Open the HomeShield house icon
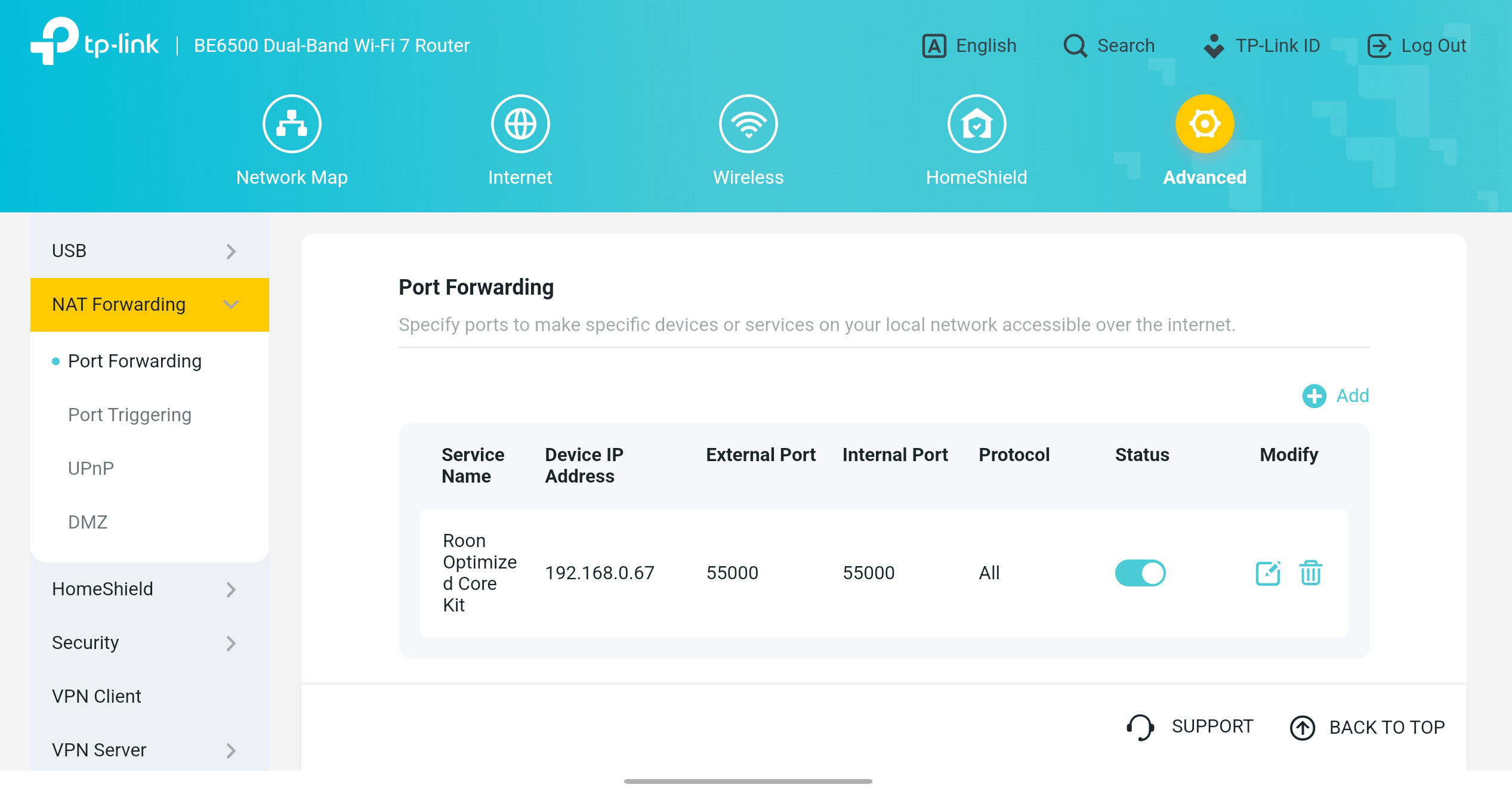 click(x=977, y=124)
